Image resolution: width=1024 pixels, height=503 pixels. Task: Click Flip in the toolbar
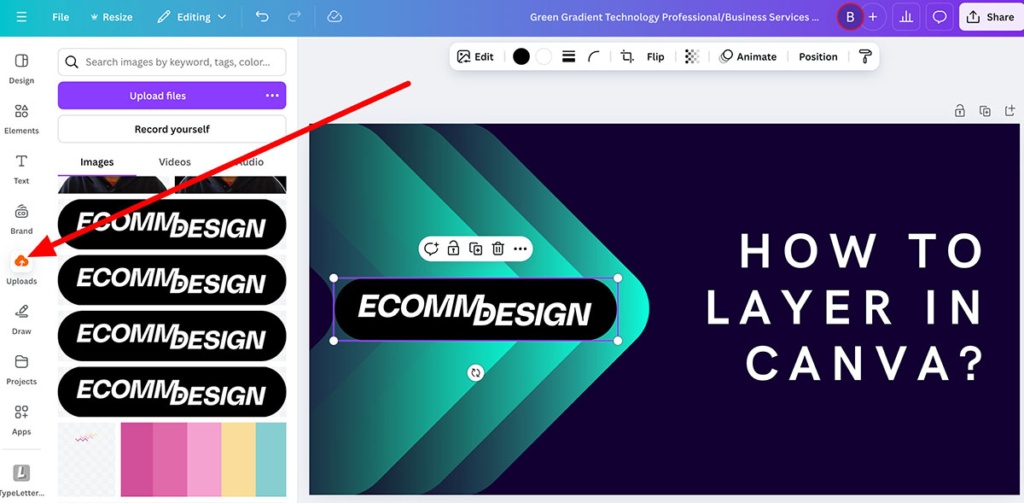(x=655, y=57)
